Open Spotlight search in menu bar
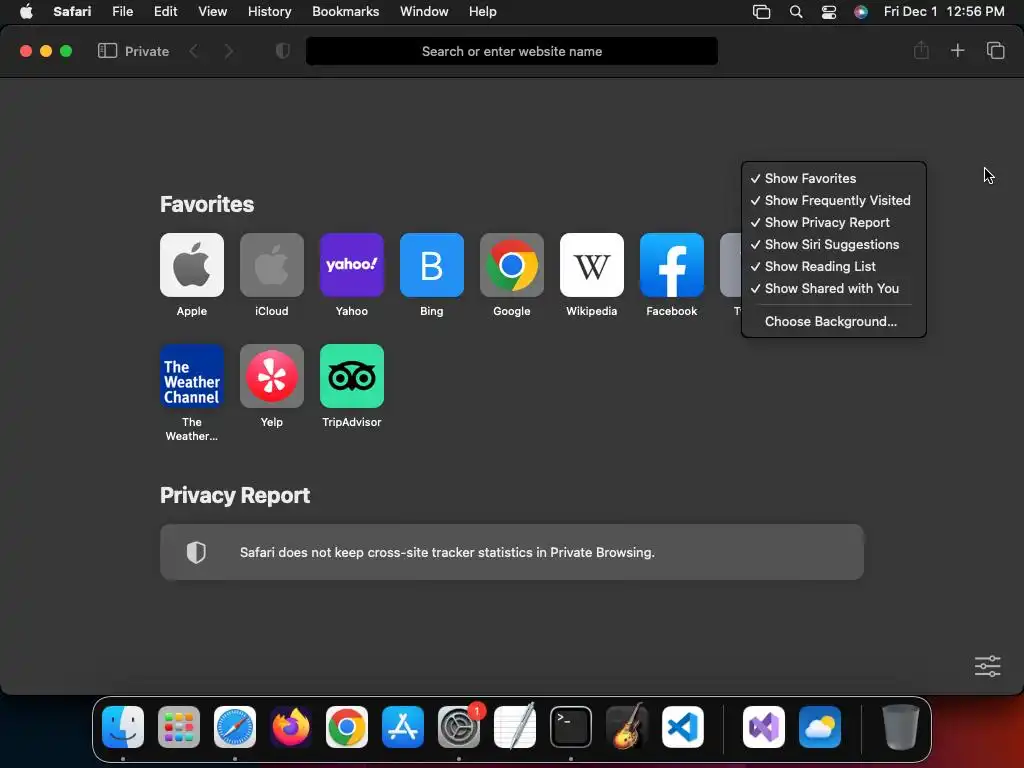This screenshot has width=1024, height=768. click(x=795, y=12)
